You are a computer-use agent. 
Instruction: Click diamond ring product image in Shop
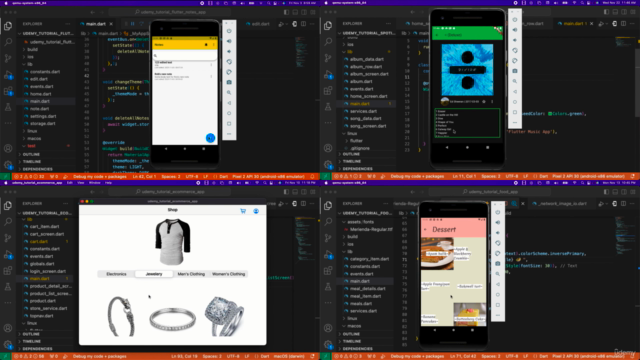[224, 315]
